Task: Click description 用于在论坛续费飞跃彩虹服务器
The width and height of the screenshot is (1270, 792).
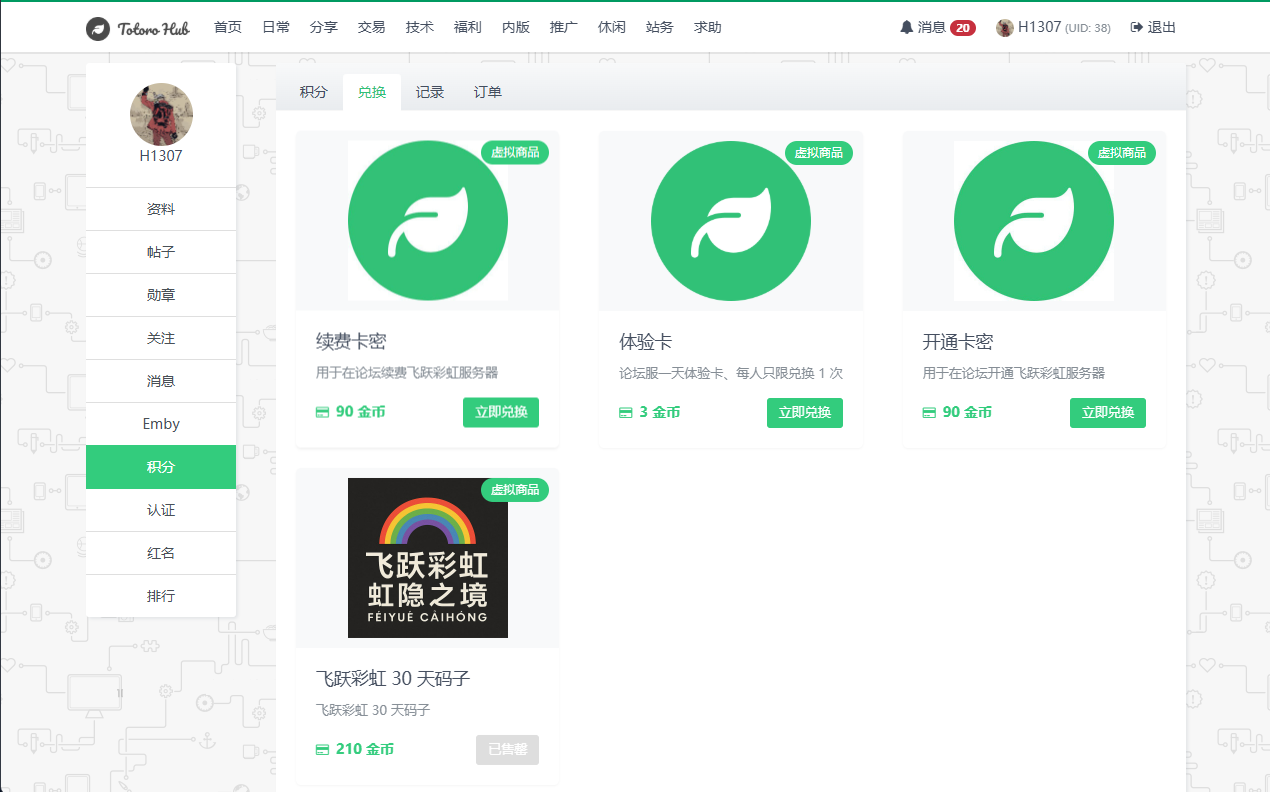Action: [407, 373]
